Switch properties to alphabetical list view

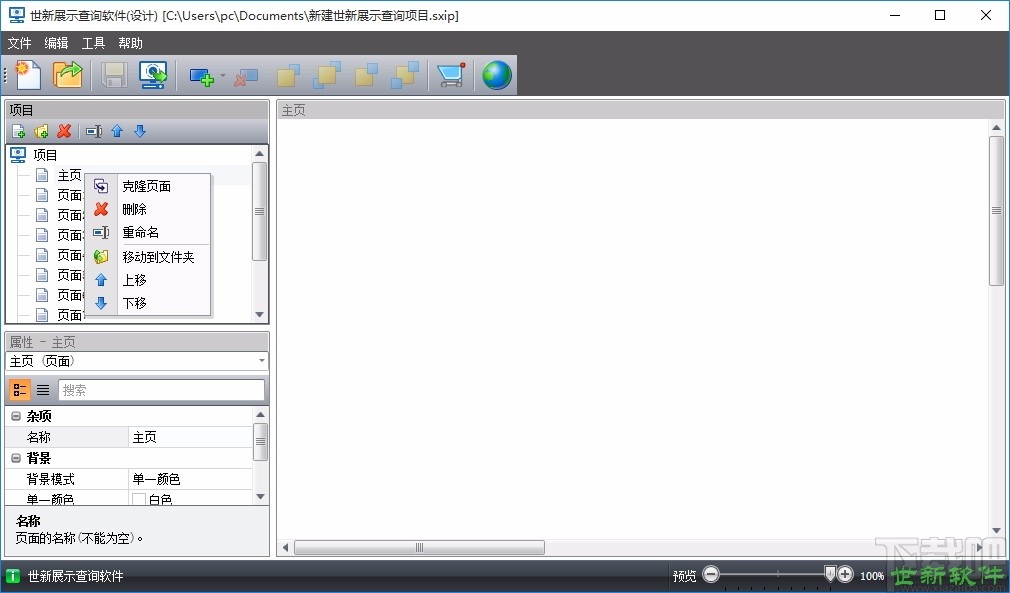click(x=43, y=390)
